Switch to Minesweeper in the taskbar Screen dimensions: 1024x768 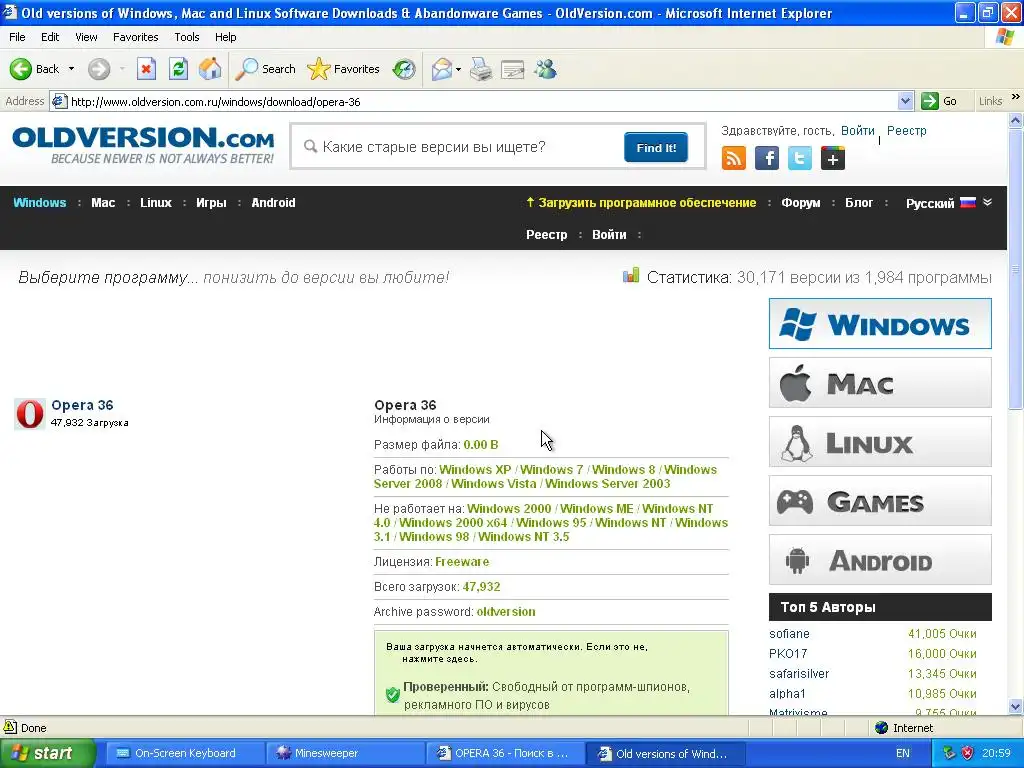pos(344,753)
